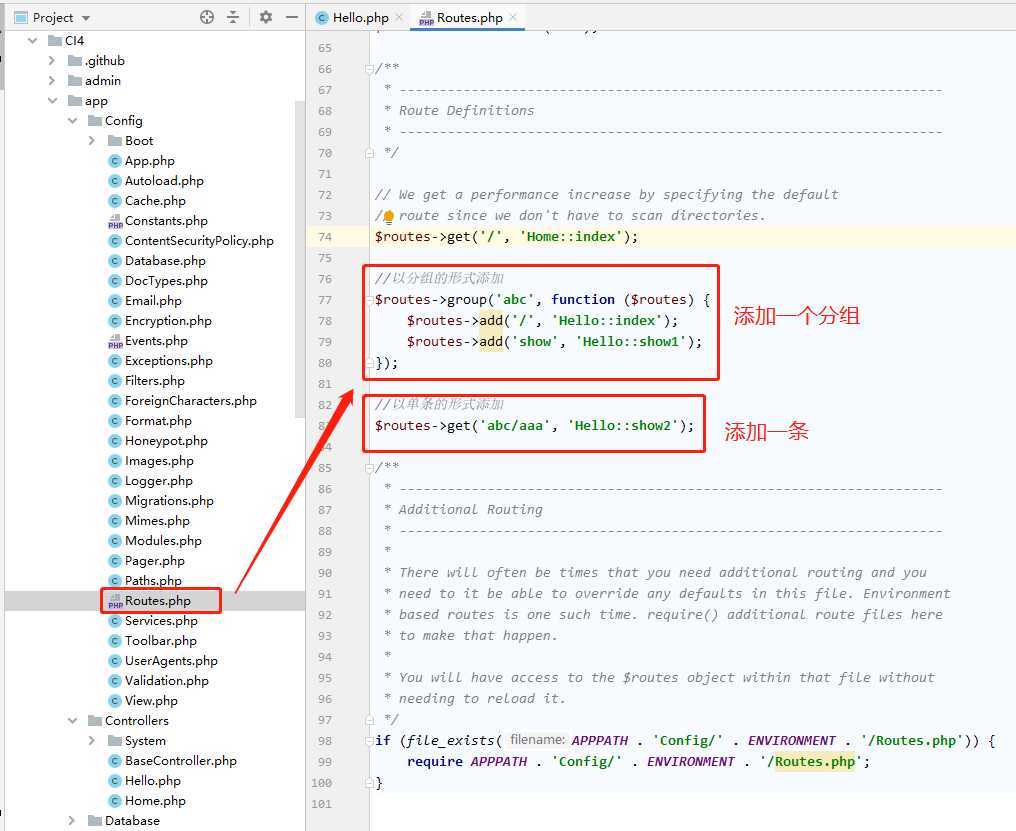Click the file_exists function call
The width and height of the screenshot is (1016, 831).
[451, 741]
